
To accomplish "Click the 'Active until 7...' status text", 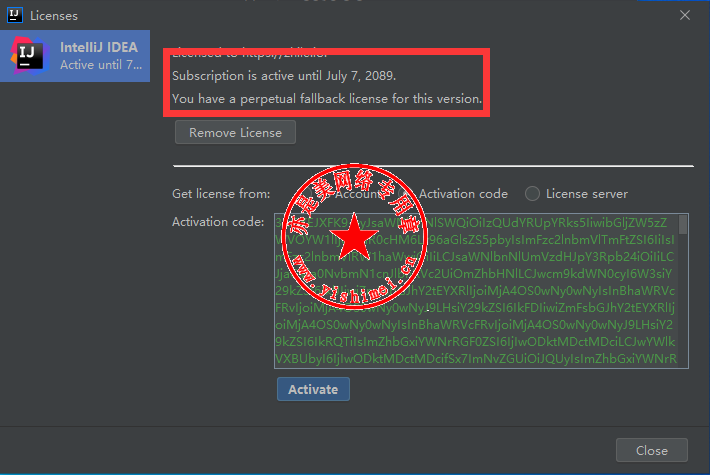I will (101, 65).
